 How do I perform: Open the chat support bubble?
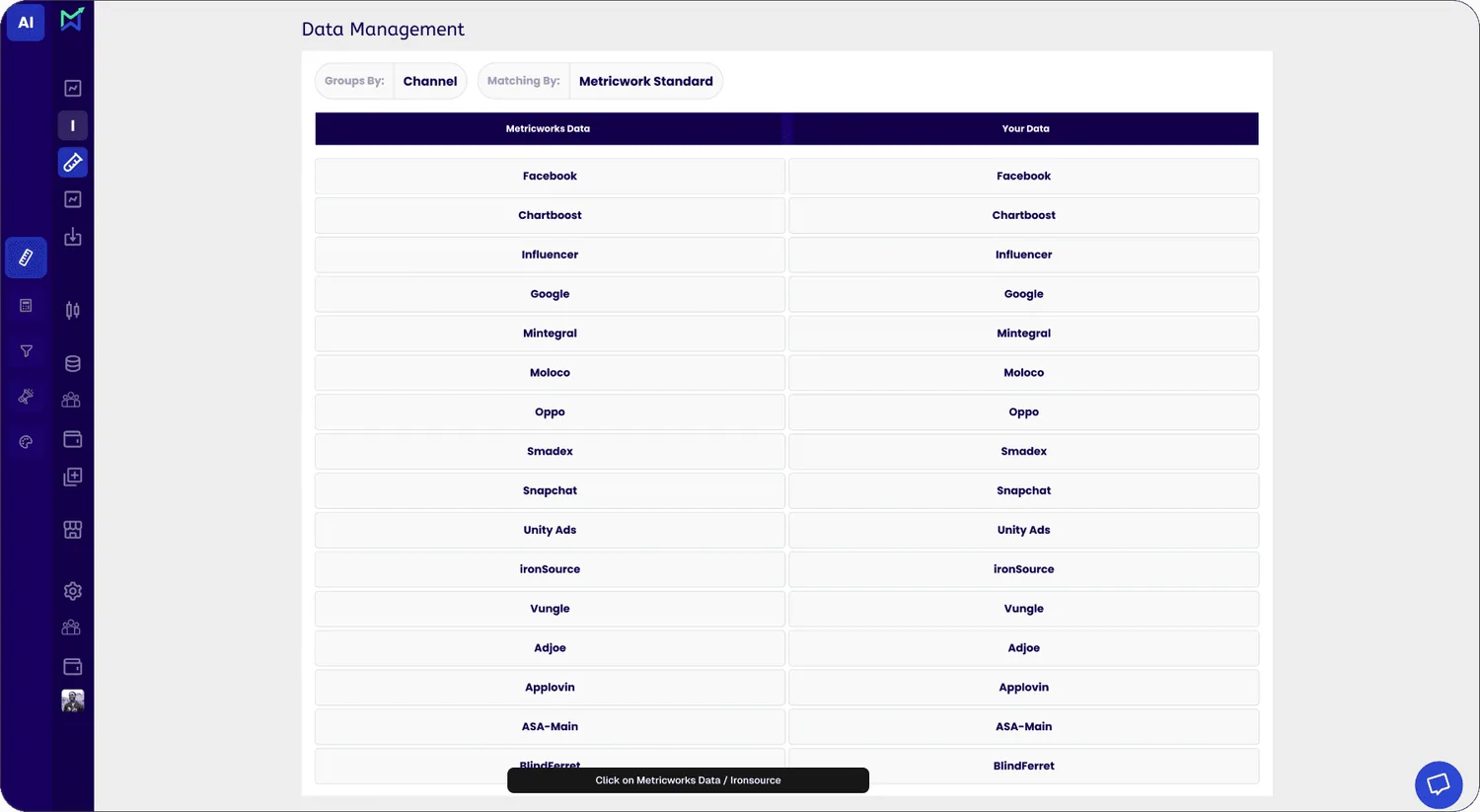[1439, 784]
